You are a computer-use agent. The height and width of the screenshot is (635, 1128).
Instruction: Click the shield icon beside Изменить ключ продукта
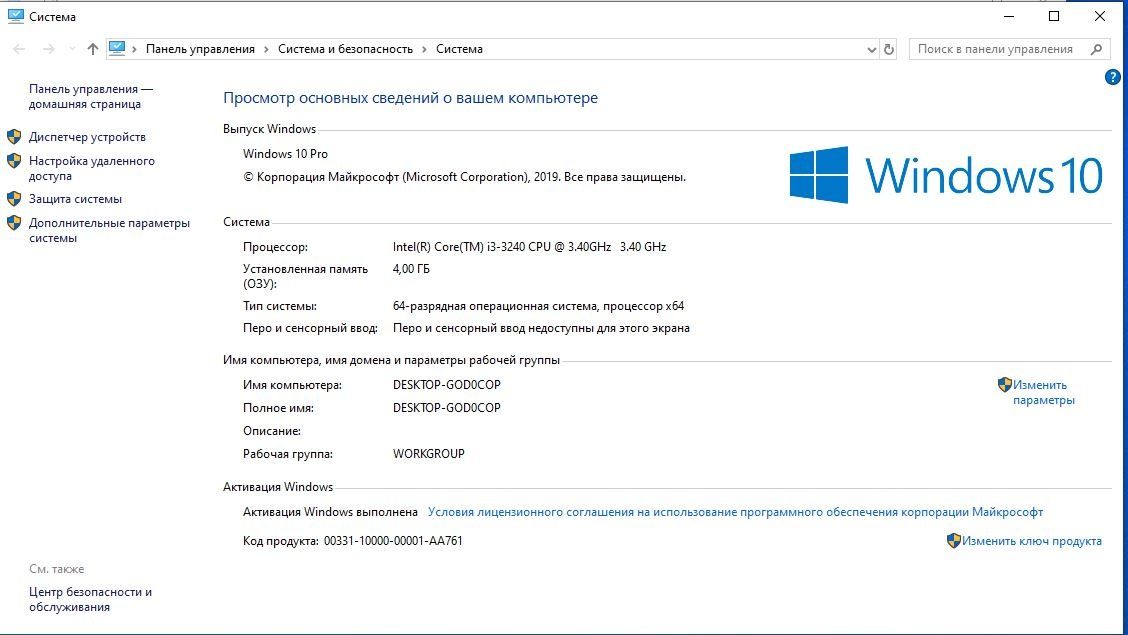coord(954,541)
